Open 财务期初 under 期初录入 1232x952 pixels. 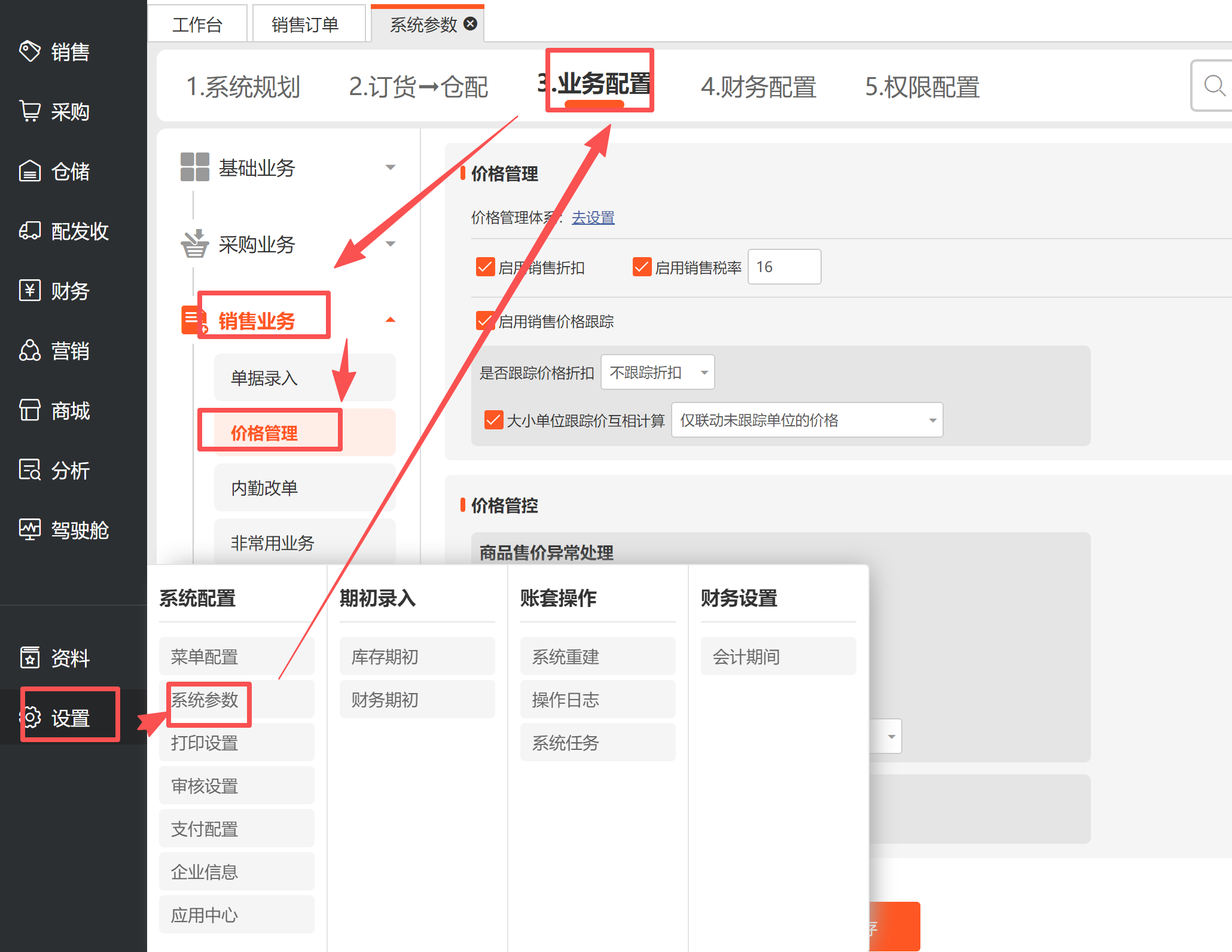click(417, 699)
